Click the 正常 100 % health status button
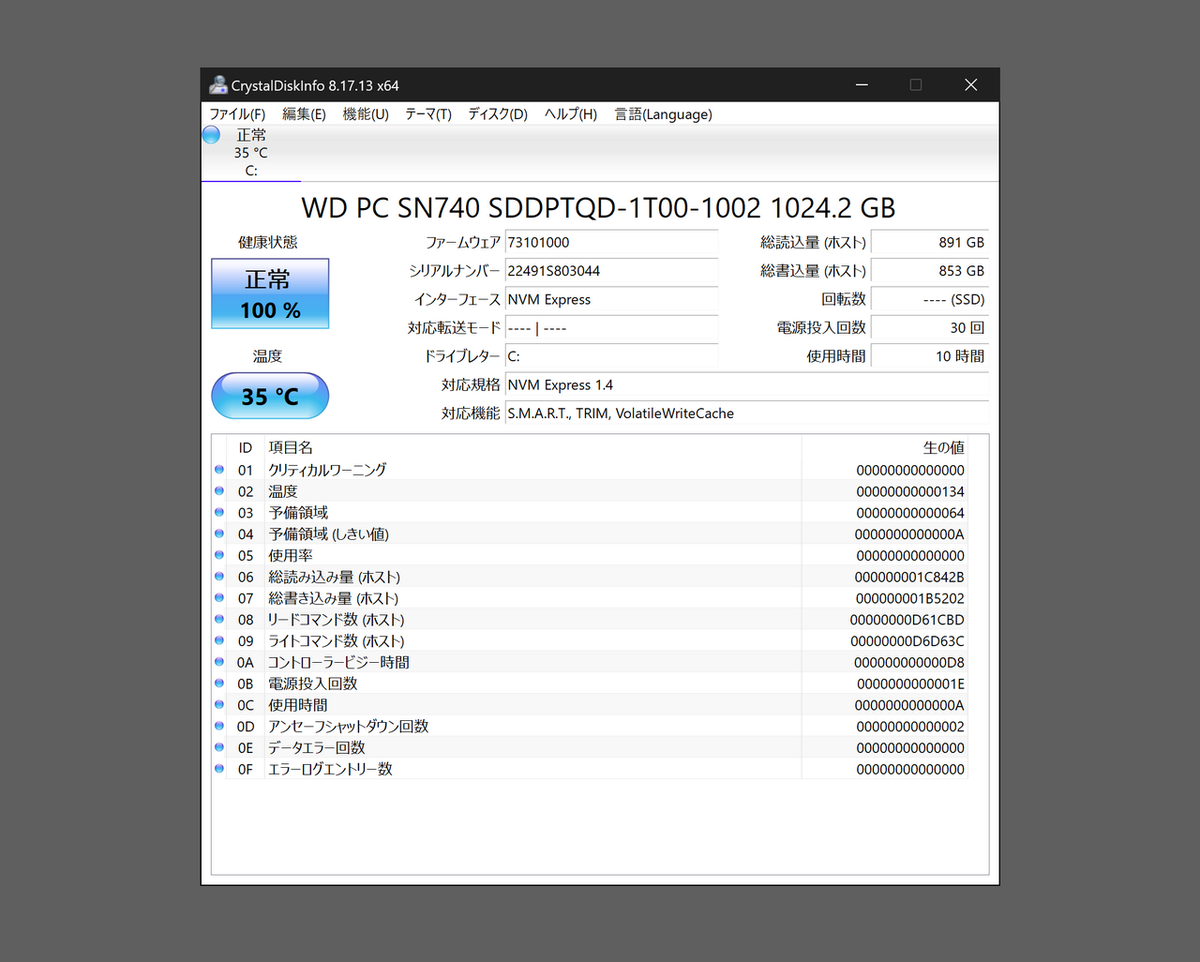Screen dimensions: 1200x962 [x=270, y=294]
